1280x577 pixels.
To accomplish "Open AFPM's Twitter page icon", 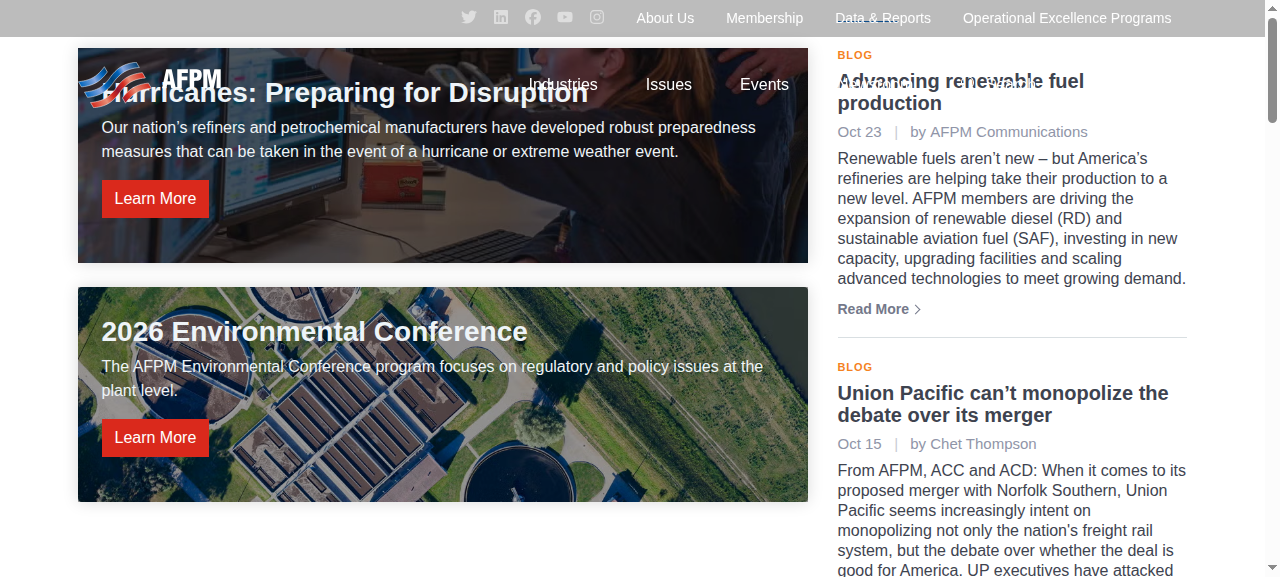I will point(469,17).
